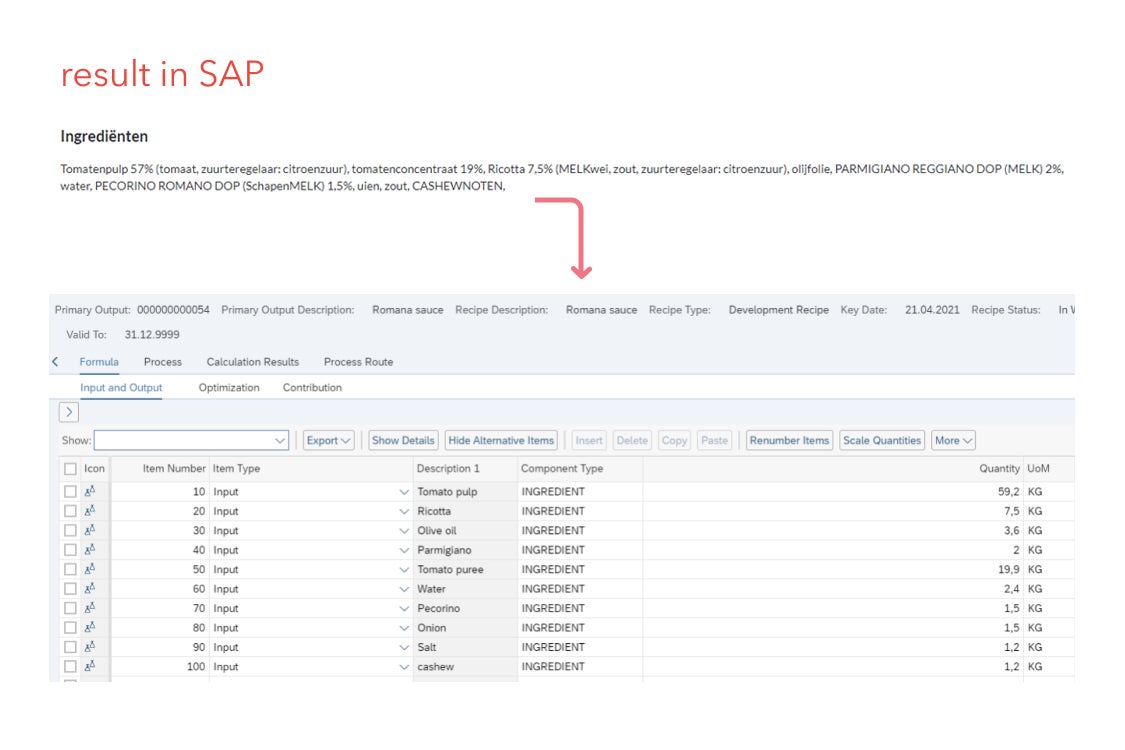Click the ingredient icon in the Ricotta row
The image size is (1125, 750).
90,511
